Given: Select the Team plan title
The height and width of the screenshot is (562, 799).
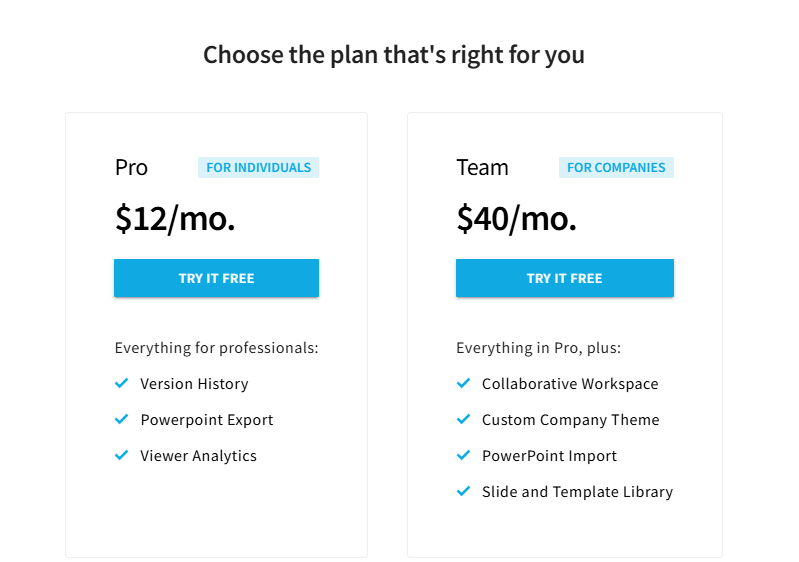Looking at the screenshot, I should click(482, 168).
